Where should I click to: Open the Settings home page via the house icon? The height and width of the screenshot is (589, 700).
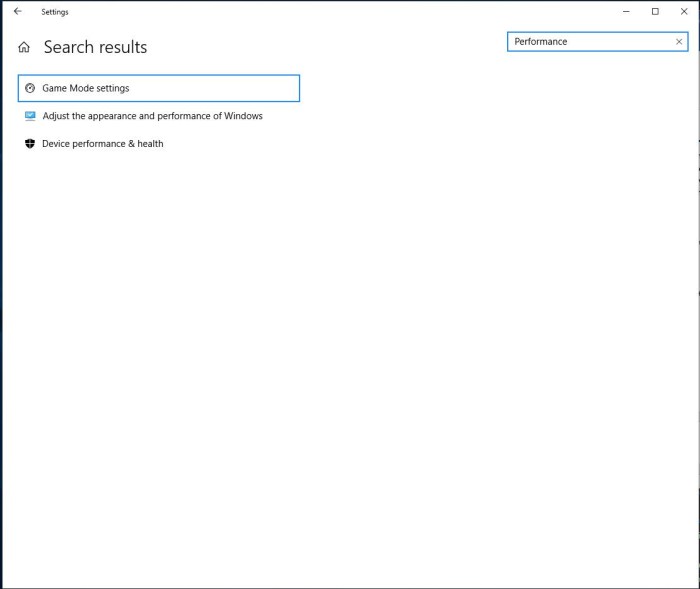[x=24, y=47]
